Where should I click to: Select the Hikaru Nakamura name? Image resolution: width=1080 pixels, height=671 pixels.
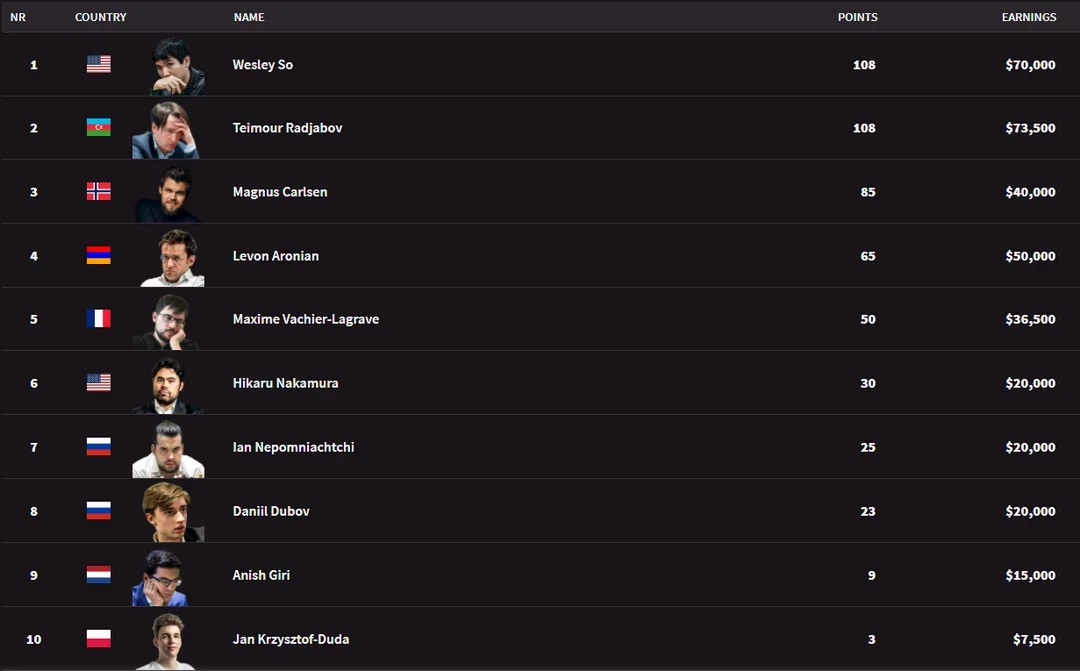click(x=285, y=383)
